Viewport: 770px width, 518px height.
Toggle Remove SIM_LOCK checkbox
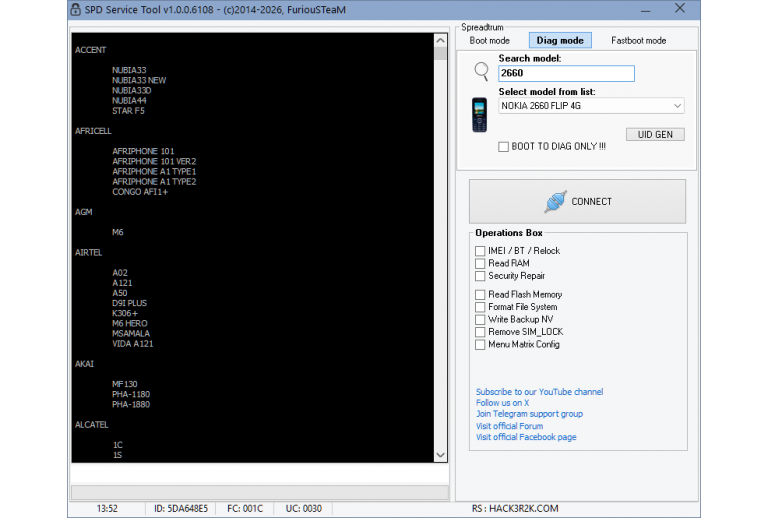click(480, 332)
